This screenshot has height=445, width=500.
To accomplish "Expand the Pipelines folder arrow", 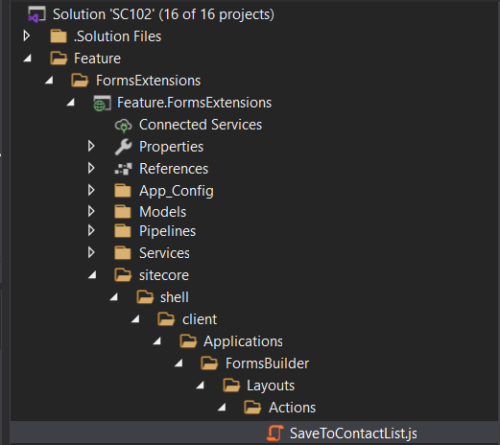I will (91, 230).
